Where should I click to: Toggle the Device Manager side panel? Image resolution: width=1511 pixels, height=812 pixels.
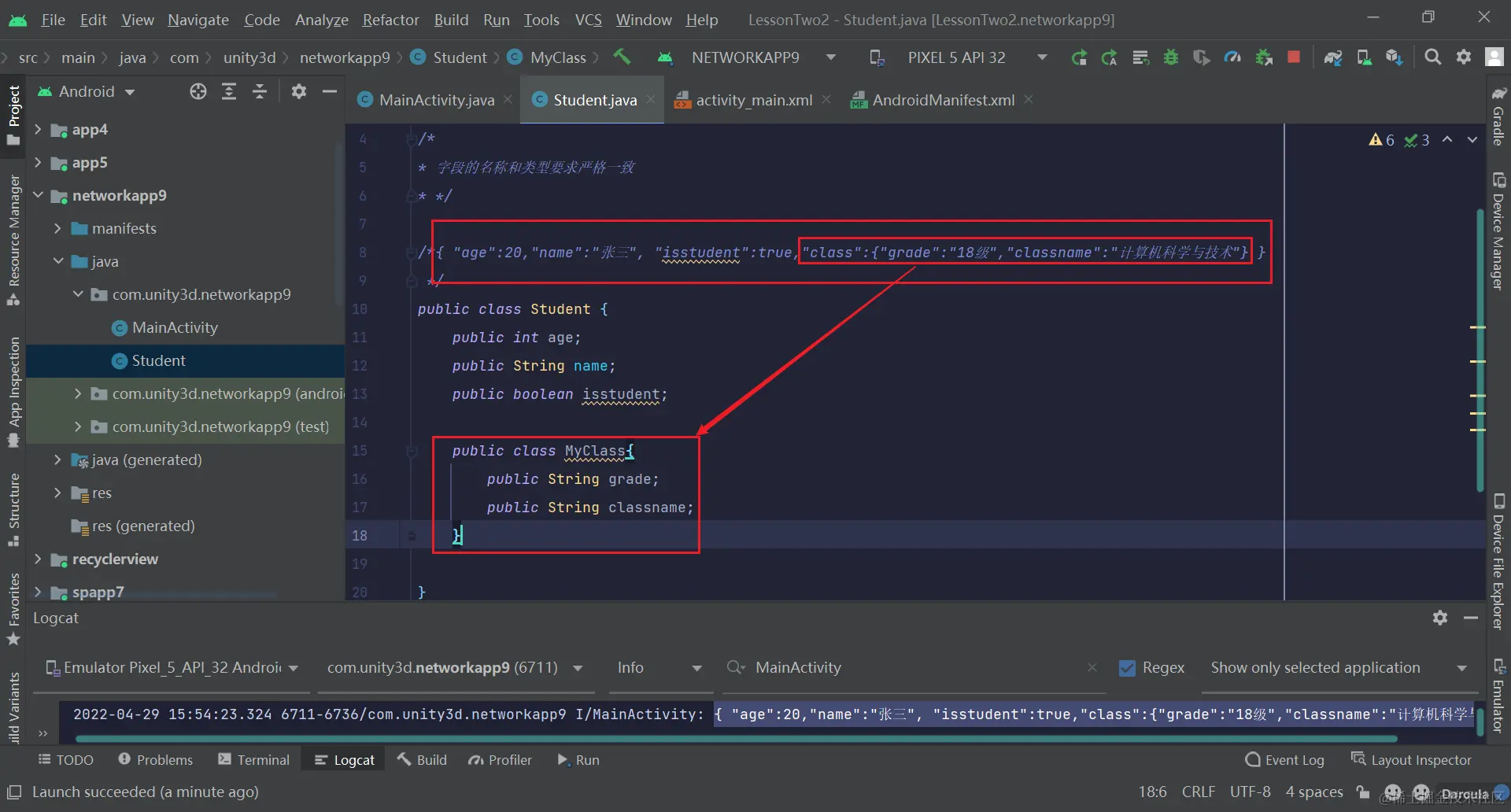1499,231
